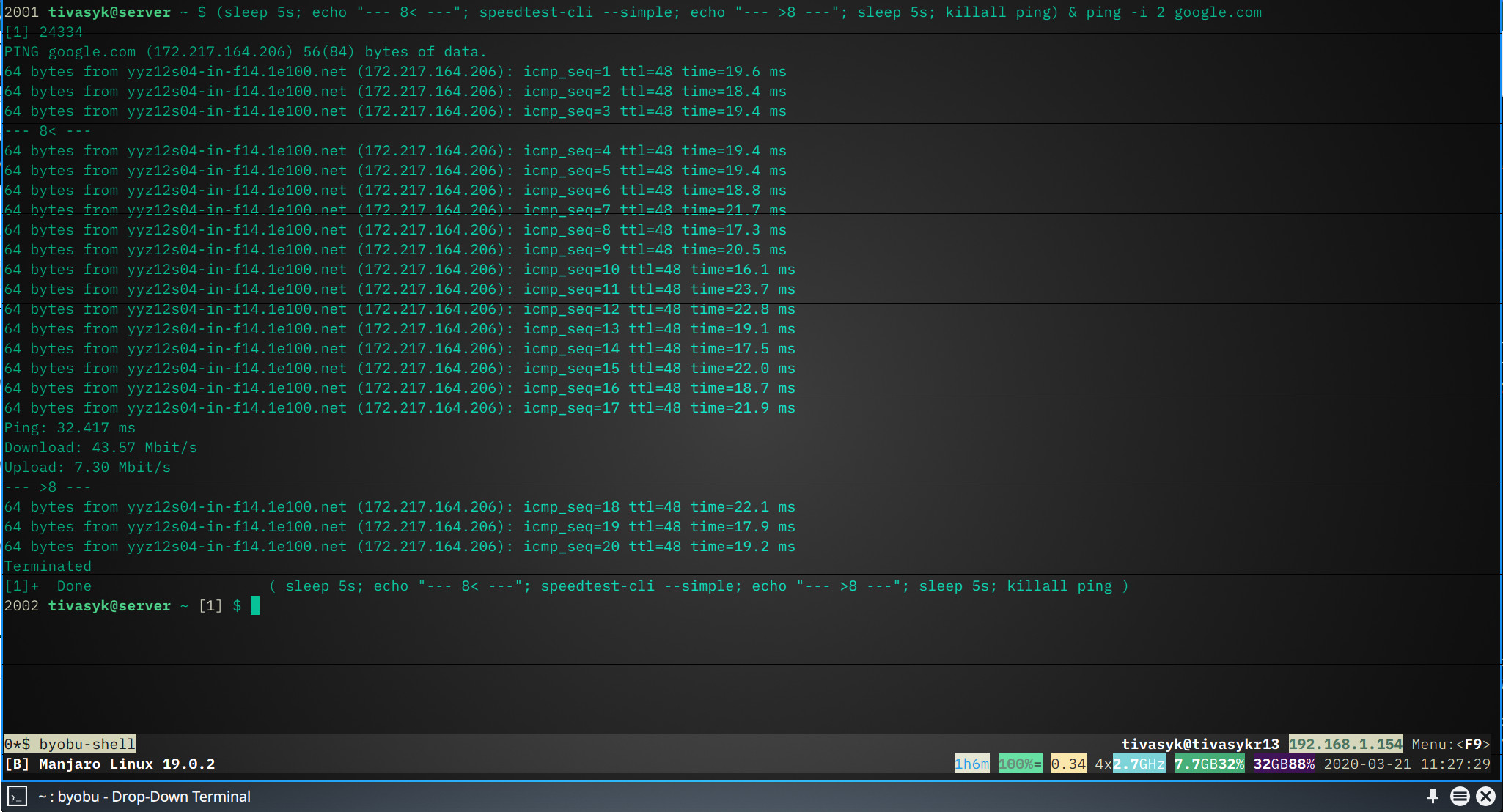Click the disk '32GB88%' indicator
This screenshot has width=1503, height=812.
pyautogui.click(x=1284, y=764)
